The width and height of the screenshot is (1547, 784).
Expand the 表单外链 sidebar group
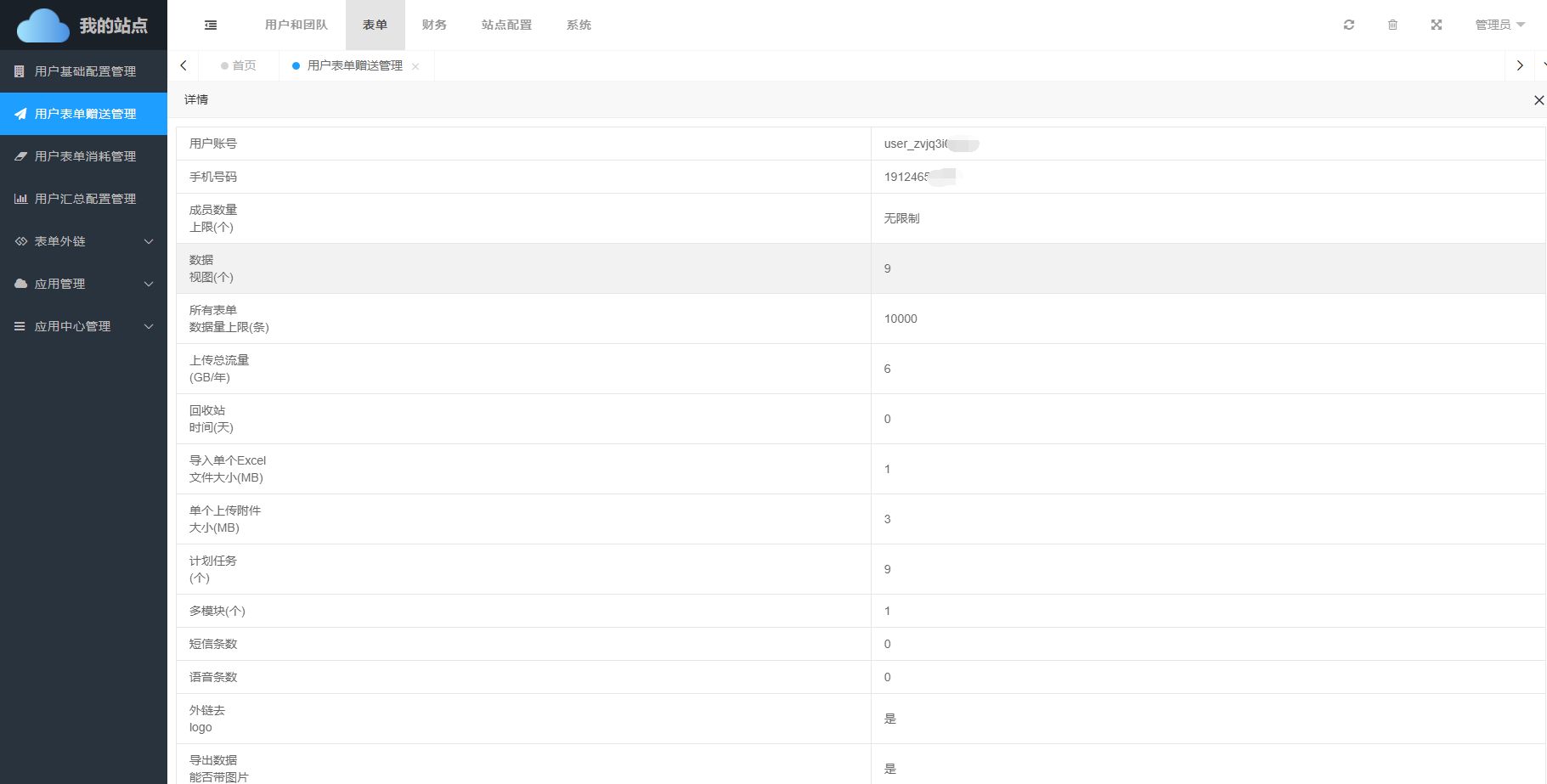click(83, 241)
